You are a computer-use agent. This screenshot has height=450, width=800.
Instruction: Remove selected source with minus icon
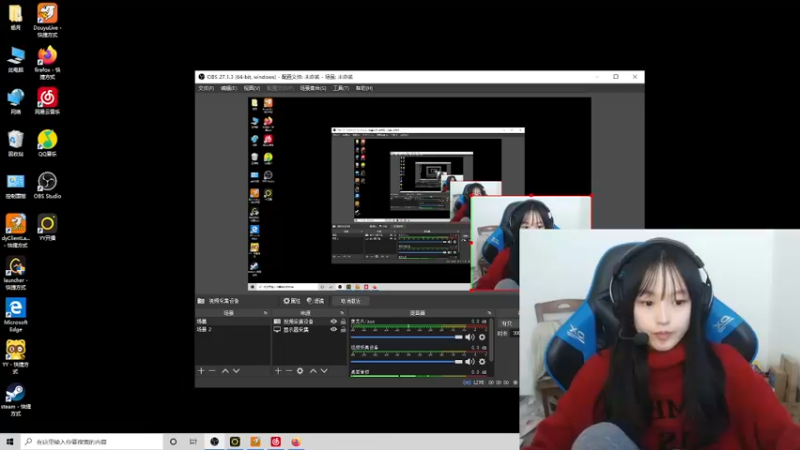[289, 371]
